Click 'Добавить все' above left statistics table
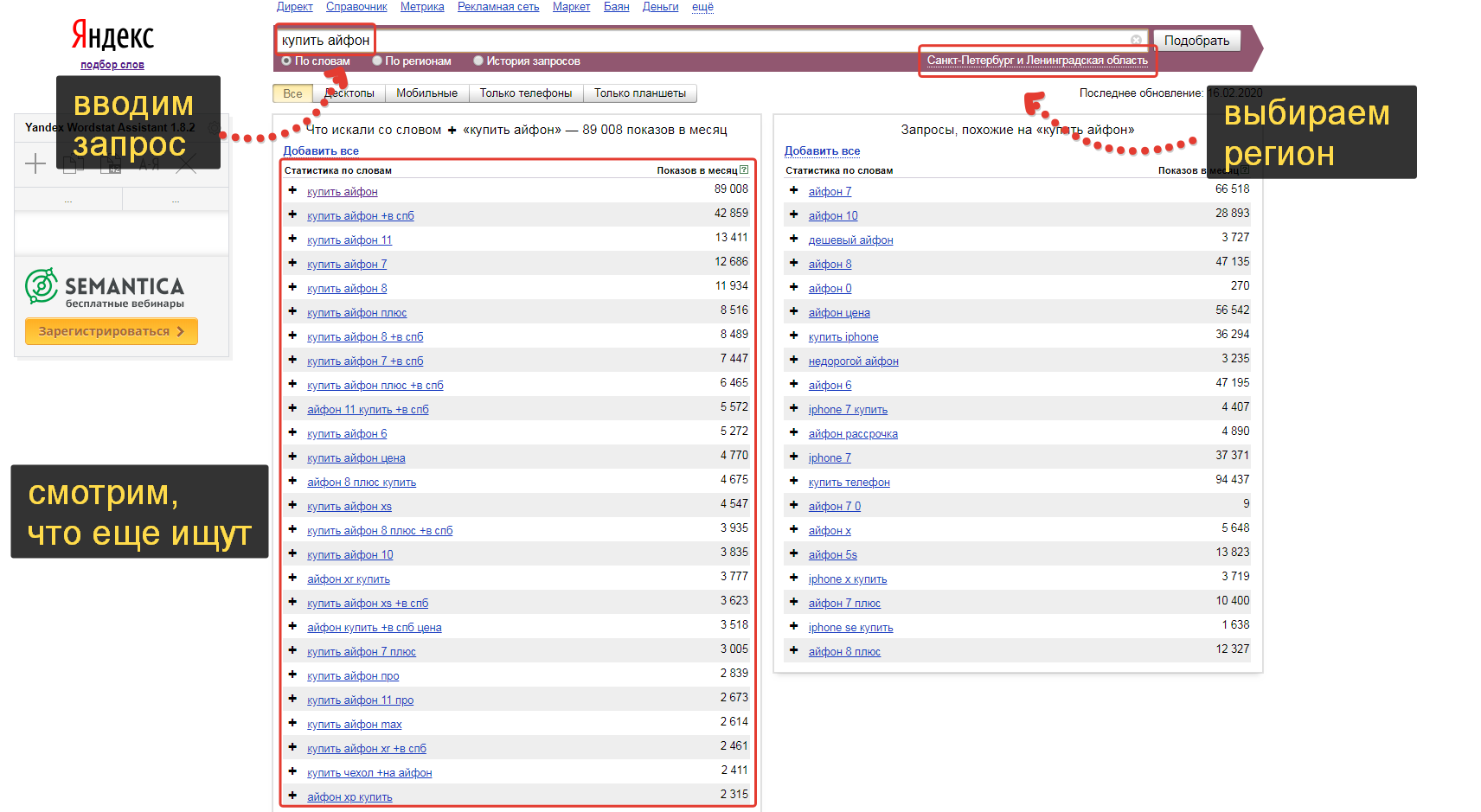The height and width of the screenshot is (812, 1481). (321, 150)
